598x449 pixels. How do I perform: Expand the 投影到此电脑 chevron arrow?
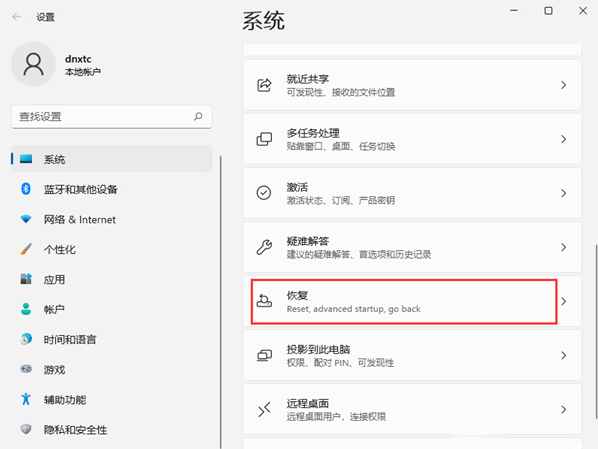pos(564,356)
